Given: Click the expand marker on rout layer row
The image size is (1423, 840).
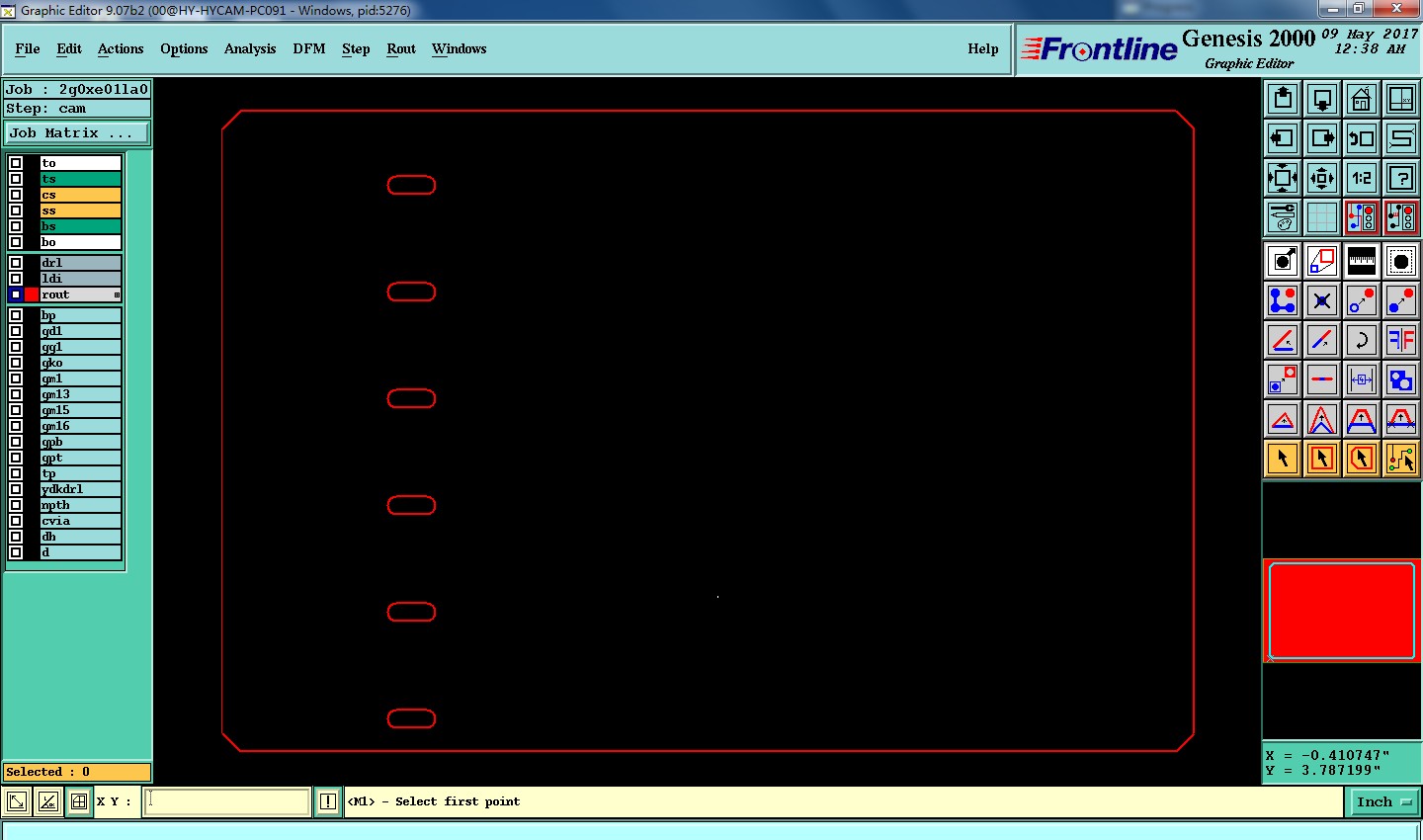Looking at the screenshot, I should tap(117, 295).
